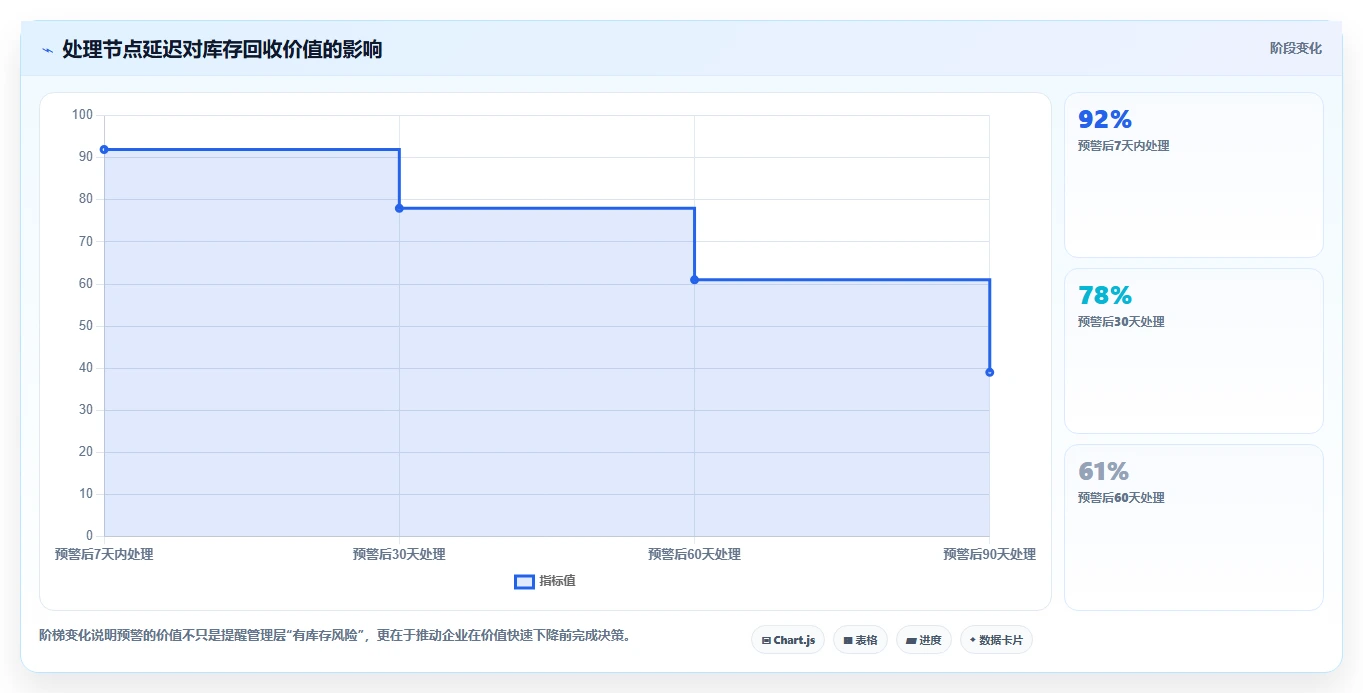Click the x-axis label 预警后30天处理
This screenshot has width=1363, height=693.
click(399, 554)
